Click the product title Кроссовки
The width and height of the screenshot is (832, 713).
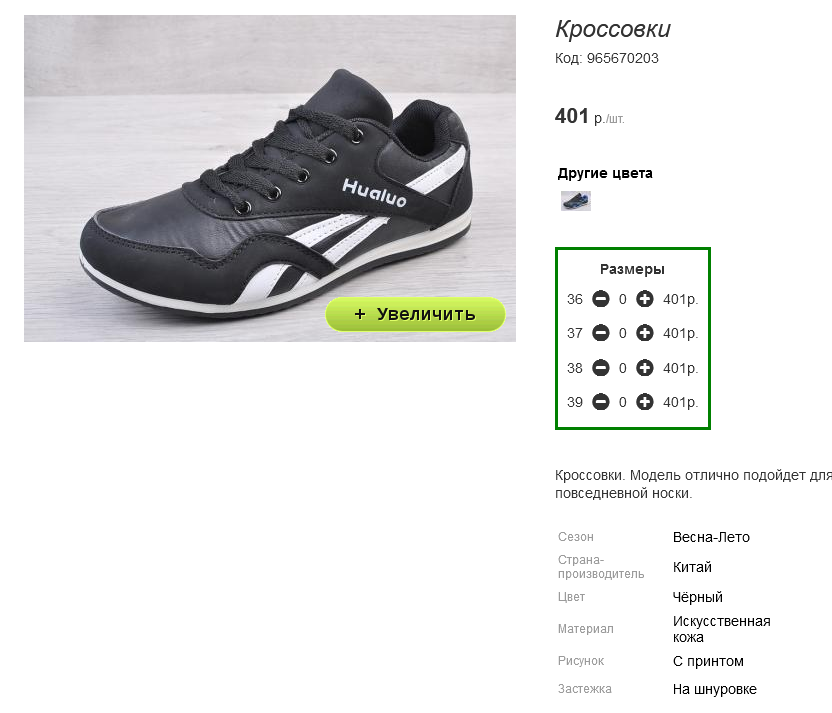[x=613, y=29]
